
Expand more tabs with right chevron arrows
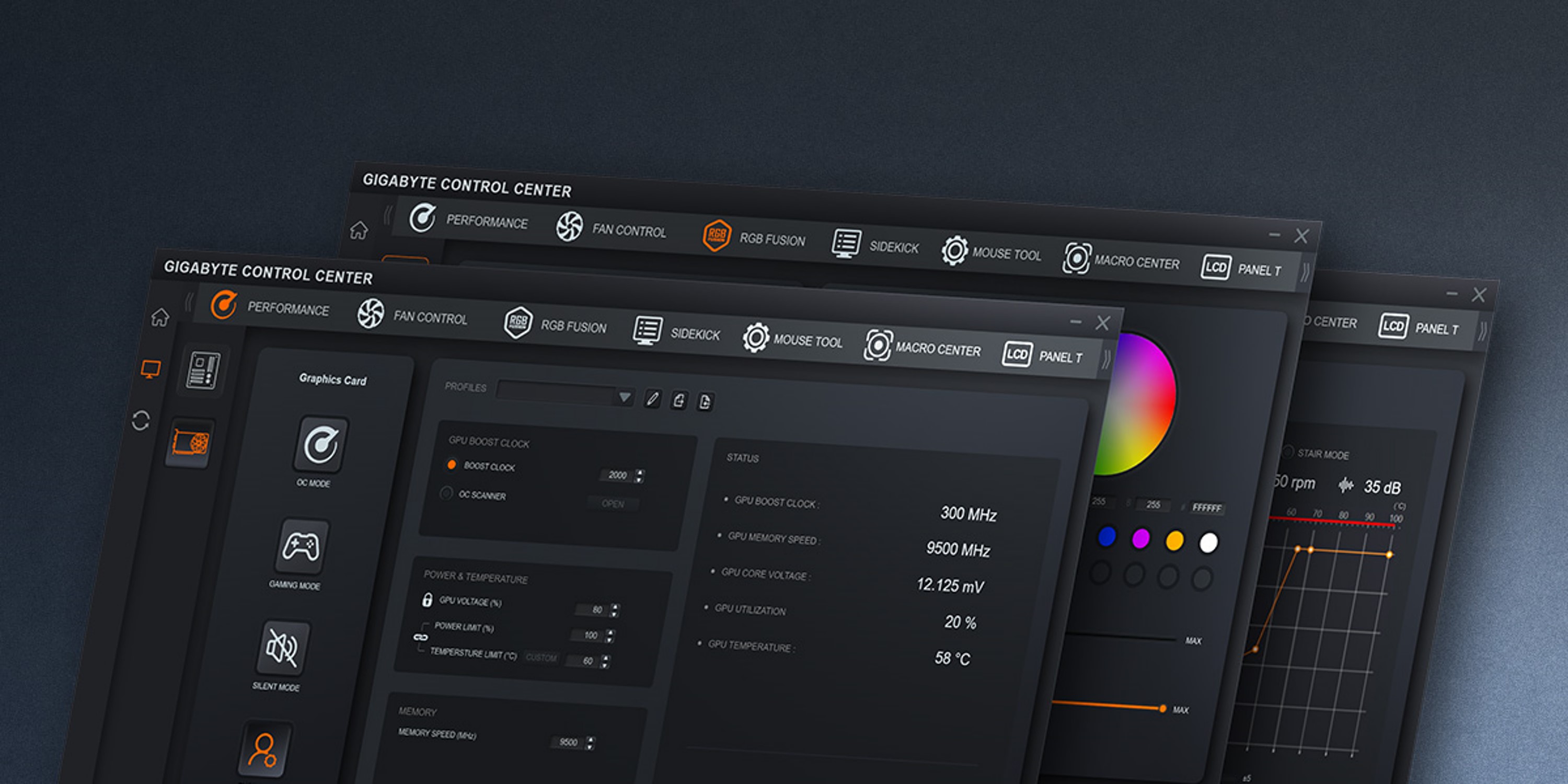click(1106, 360)
